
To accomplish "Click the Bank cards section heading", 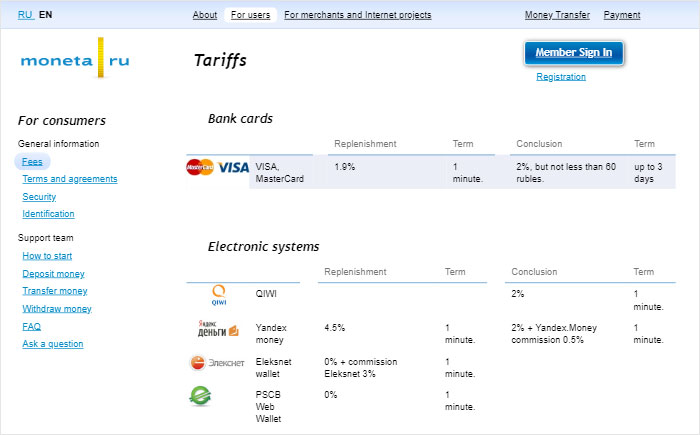I will click(240, 119).
